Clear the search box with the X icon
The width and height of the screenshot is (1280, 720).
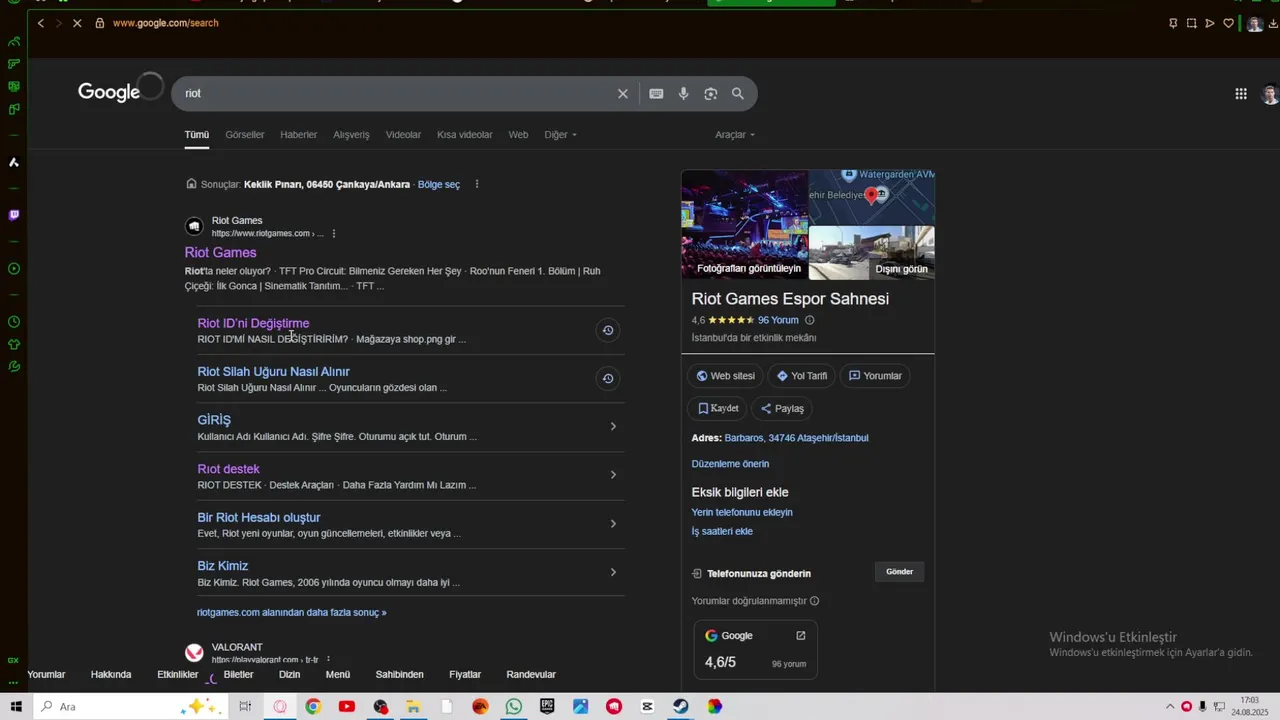click(x=623, y=93)
